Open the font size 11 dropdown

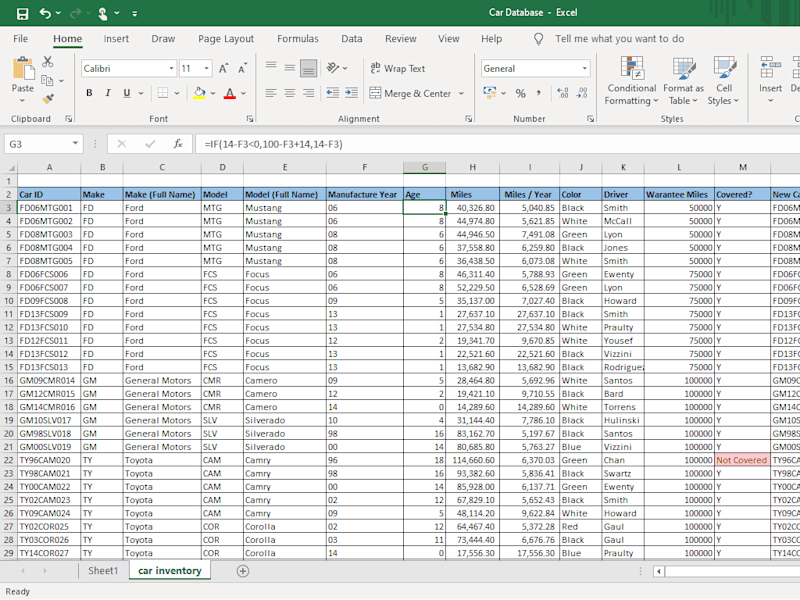[x=206, y=68]
